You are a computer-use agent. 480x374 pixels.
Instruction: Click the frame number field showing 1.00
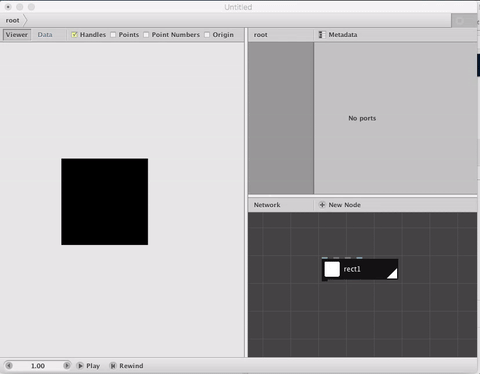click(x=38, y=366)
